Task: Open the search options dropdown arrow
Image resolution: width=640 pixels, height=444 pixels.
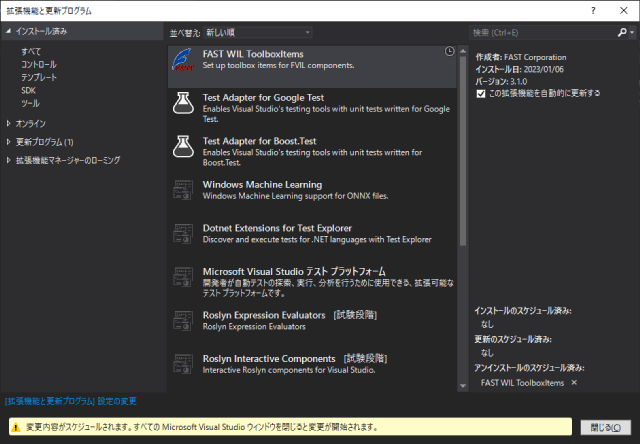Action: (632, 32)
